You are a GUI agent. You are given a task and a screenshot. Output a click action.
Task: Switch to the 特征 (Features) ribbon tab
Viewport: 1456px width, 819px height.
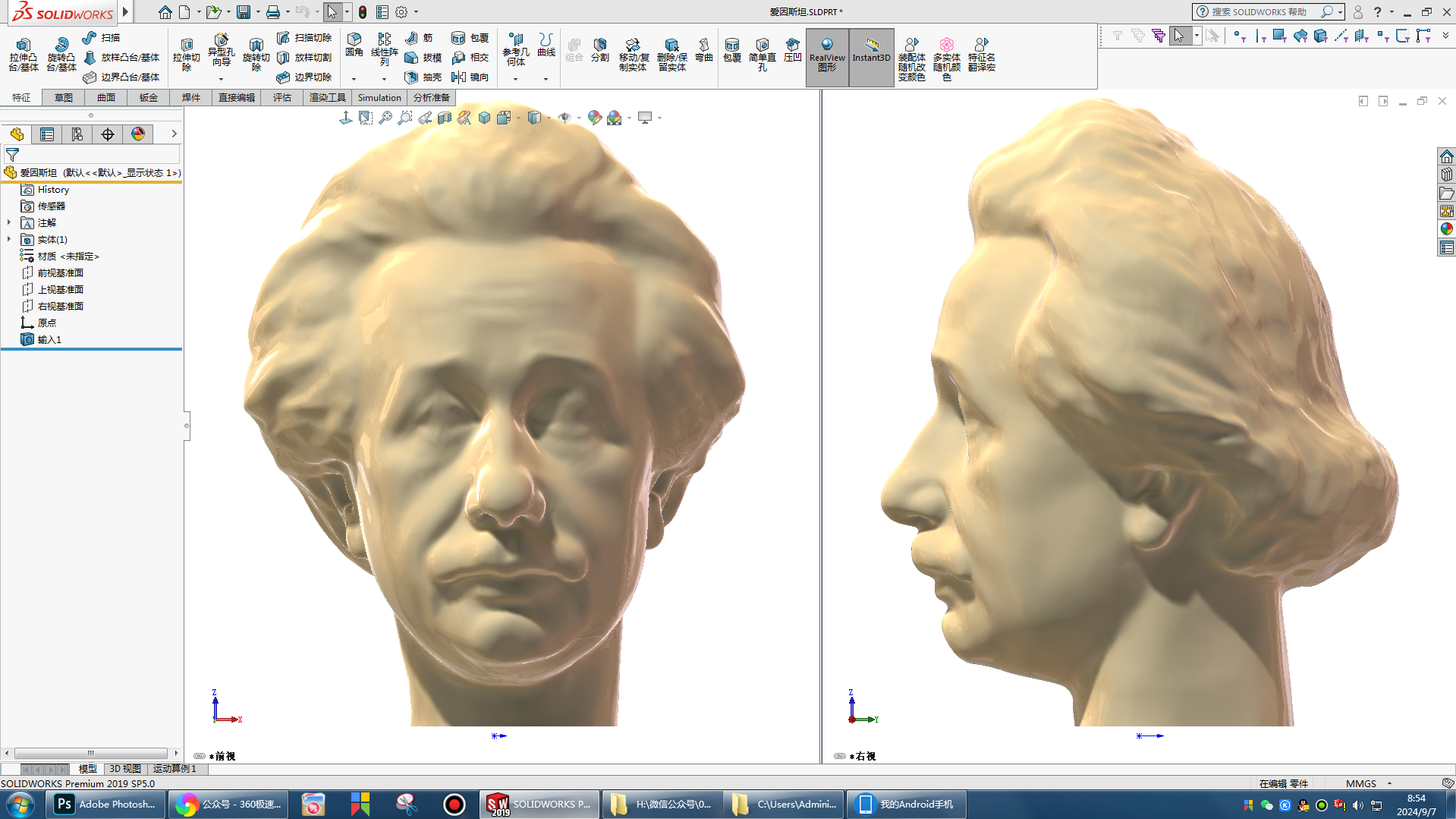[21, 98]
